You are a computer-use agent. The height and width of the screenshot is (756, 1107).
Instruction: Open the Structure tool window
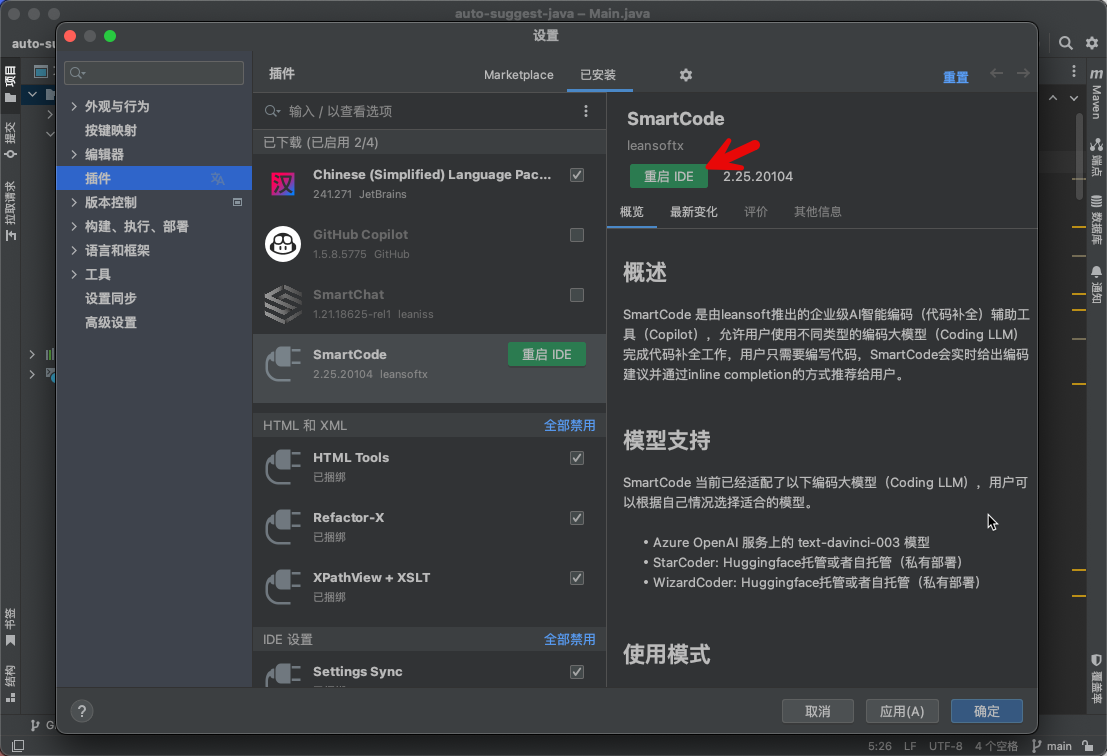click(x=10, y=683)
